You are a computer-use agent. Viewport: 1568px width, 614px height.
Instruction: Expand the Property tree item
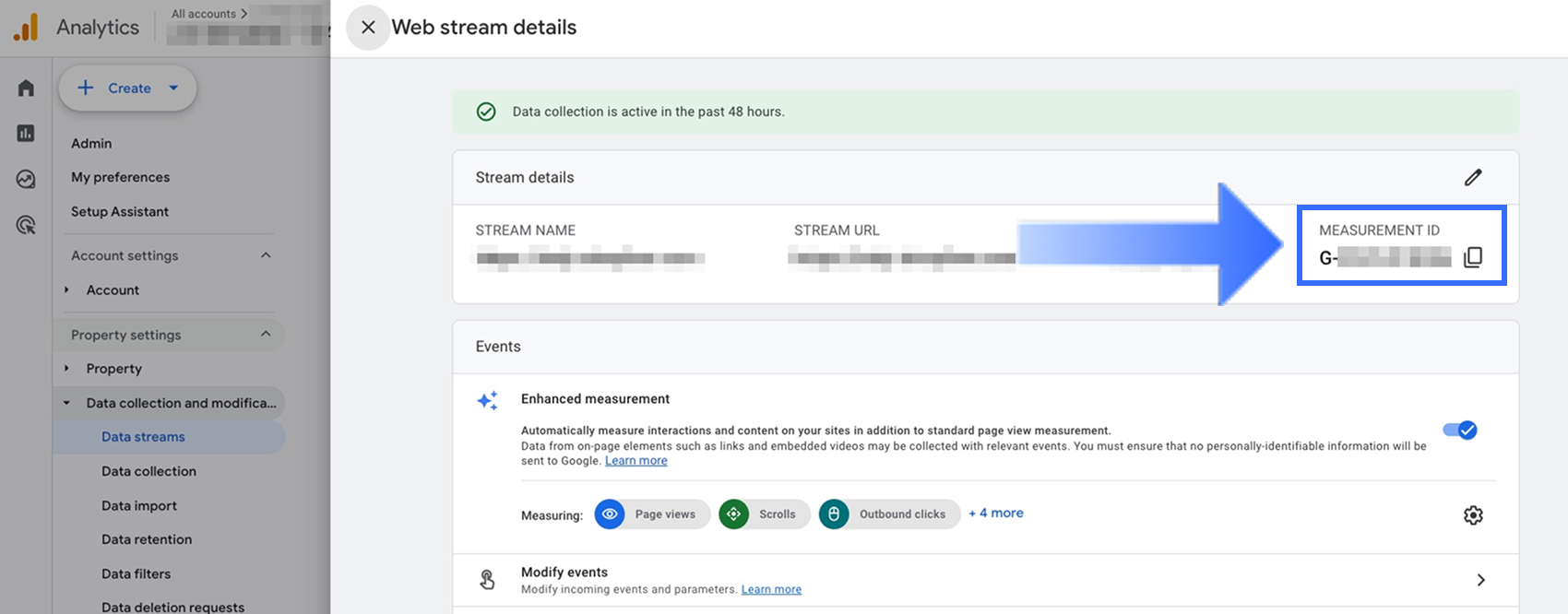click(67, 369)
